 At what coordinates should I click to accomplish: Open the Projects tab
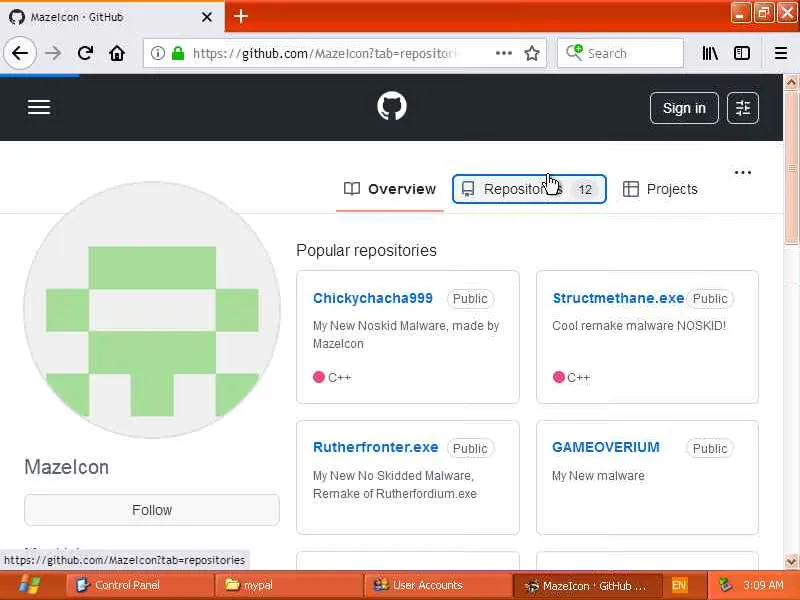tap(660, 189)
